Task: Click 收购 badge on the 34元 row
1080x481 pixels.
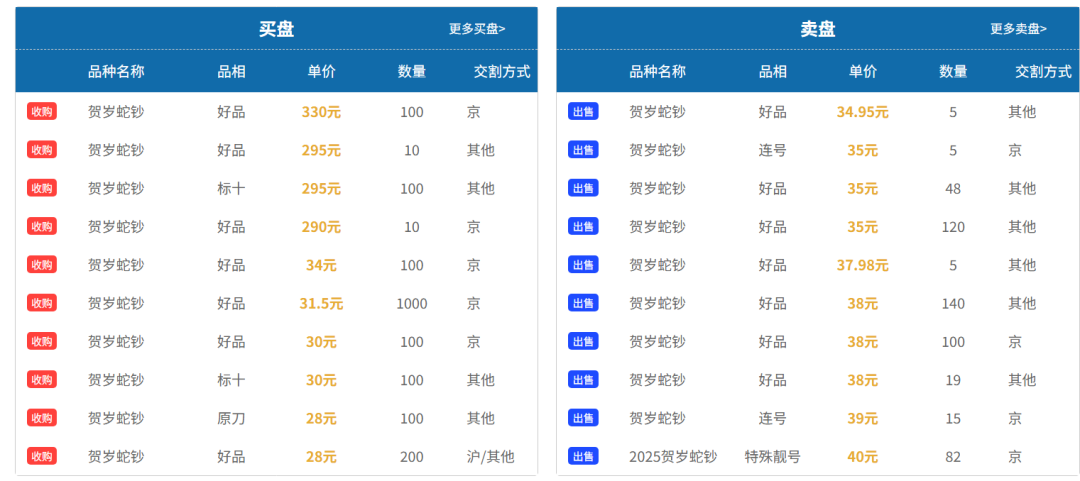Action: (x=42, y=265)
